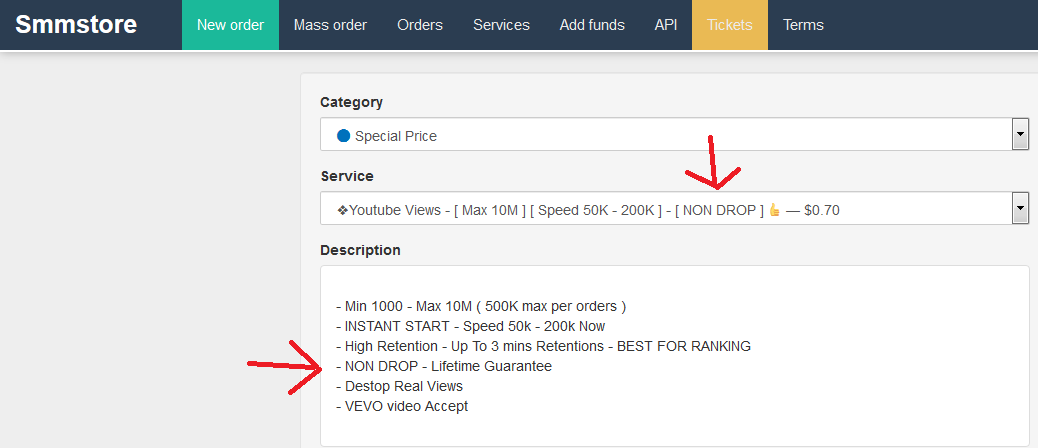Click the 'VEVO video Accept' line
This screenshot has width=1038, height=448.
click(402, 406)
